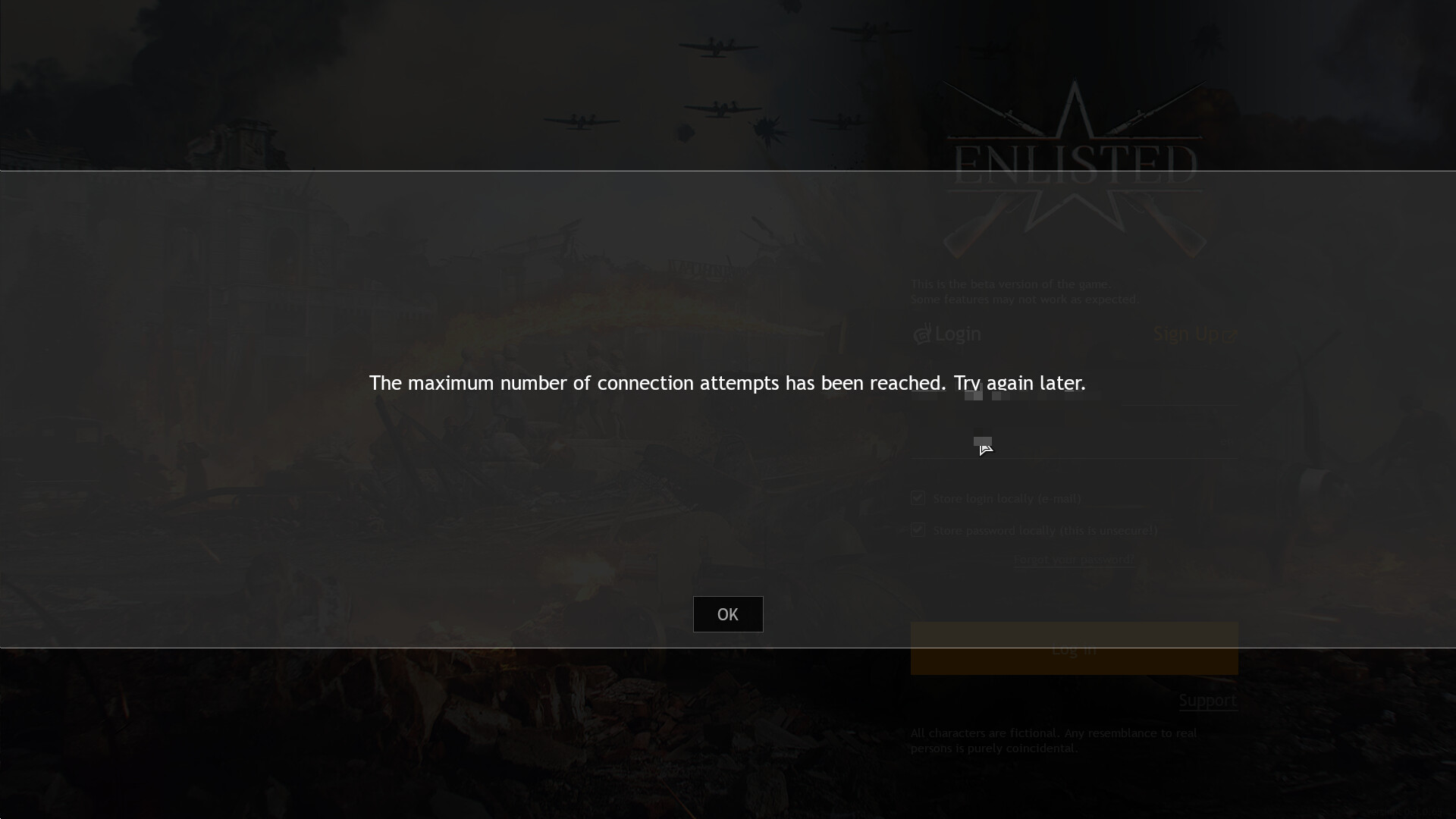Screen dimensions: 1456x819
Task: Dismiss the connection error with OK
Action: point(727,614)
